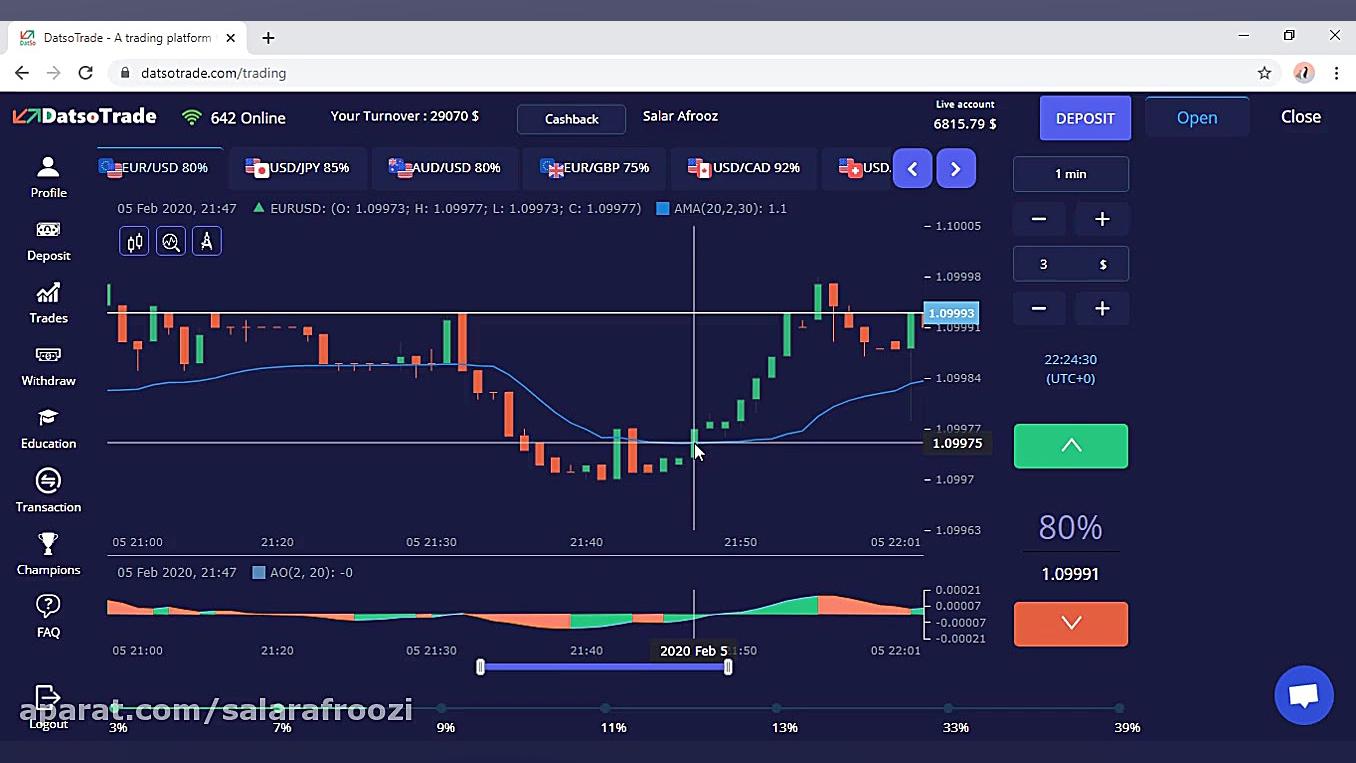Open the browser profile avatar

[x=1304, y=73]
